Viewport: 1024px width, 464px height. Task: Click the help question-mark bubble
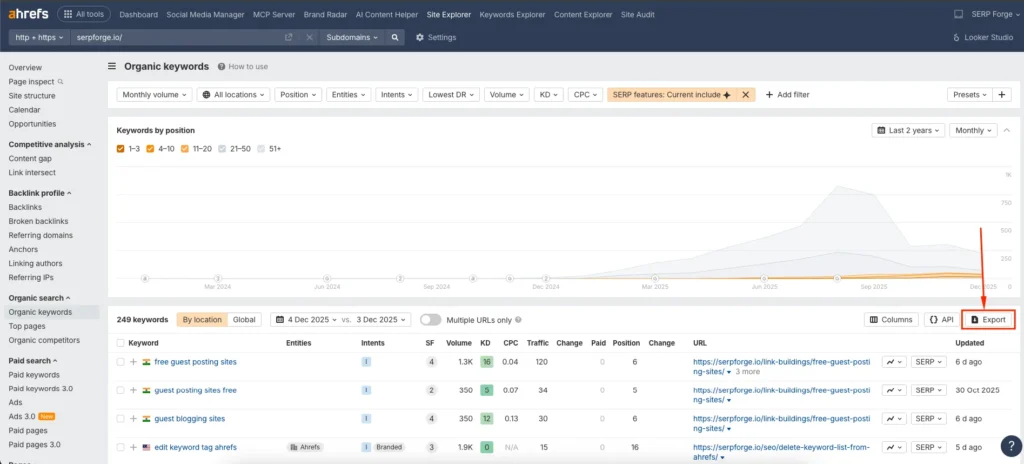coord(222,67)
